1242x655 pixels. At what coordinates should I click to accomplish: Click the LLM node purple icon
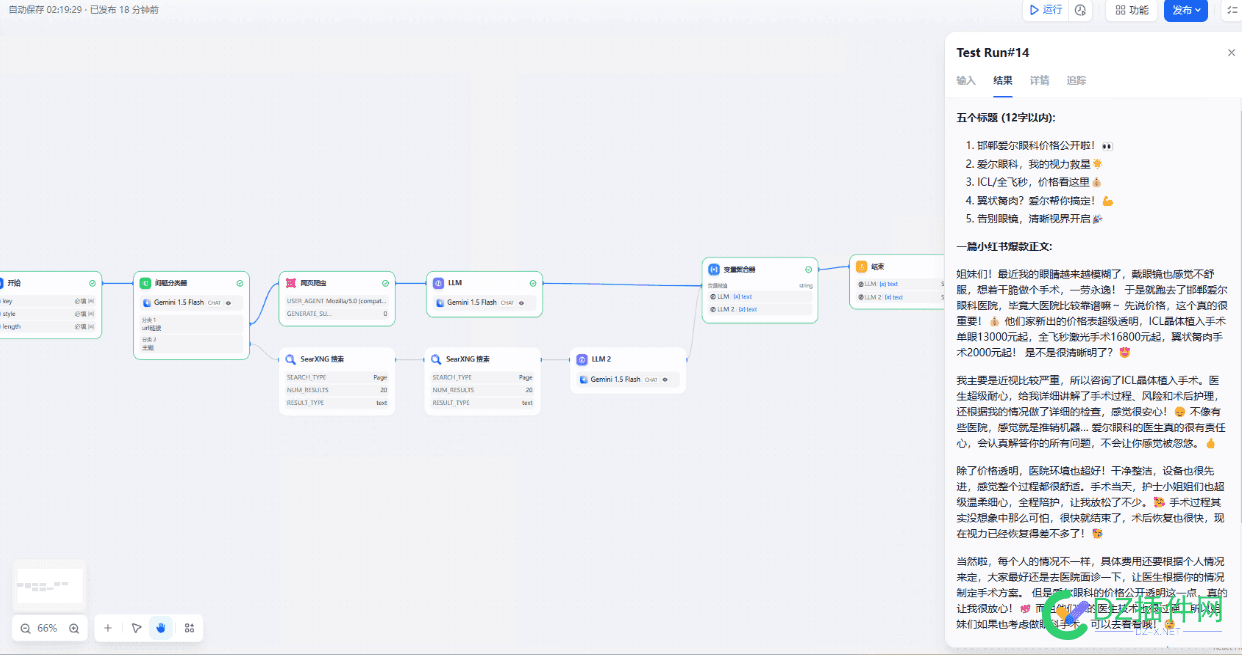tap(438, 283)
